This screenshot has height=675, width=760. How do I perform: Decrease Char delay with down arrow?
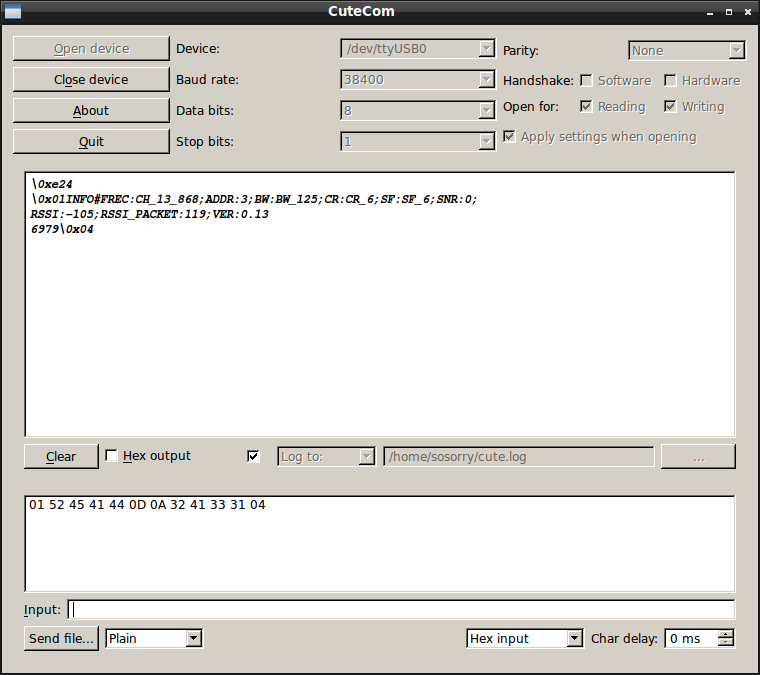(726, 643)
